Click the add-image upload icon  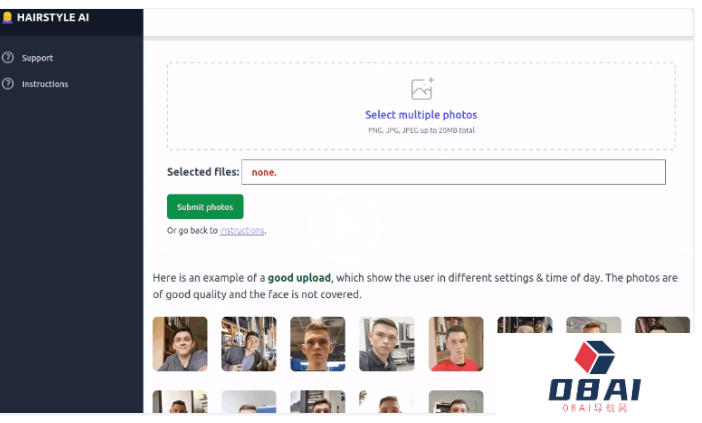[422, 89]
